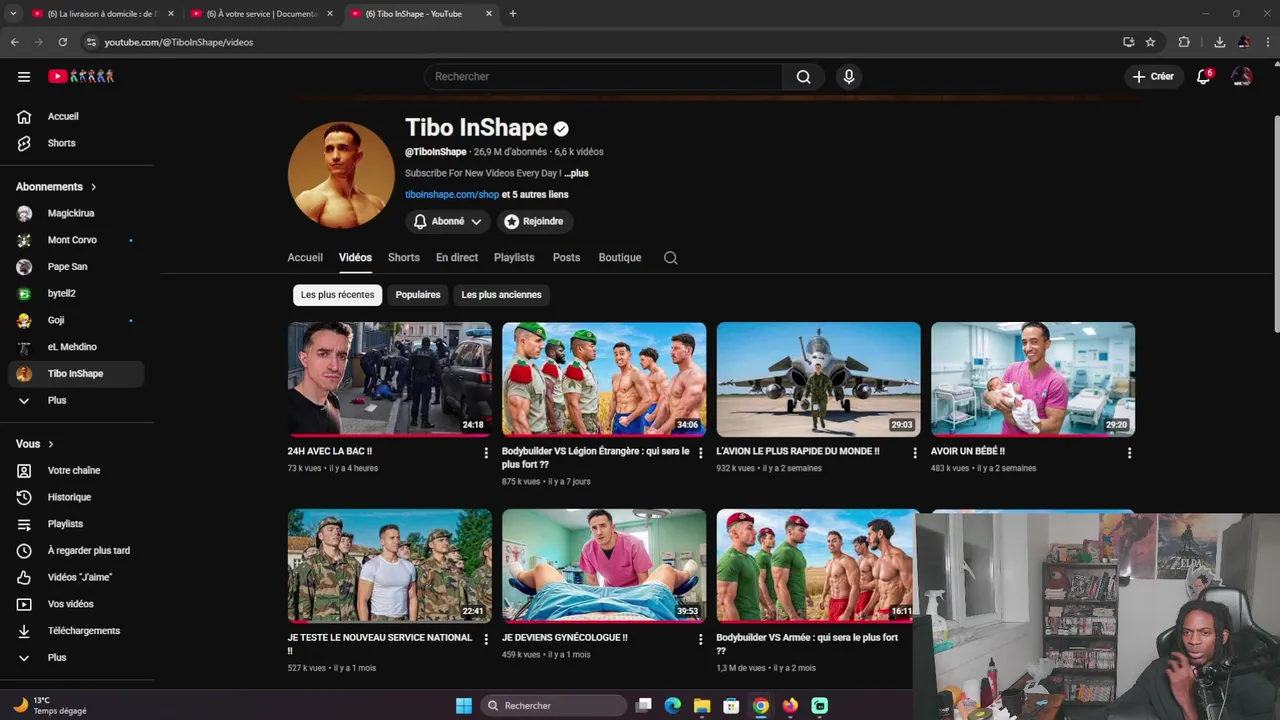Expand channel description with ...plus
The width and height of the screenshot is (1280, 720).
pyautogui.click(x=576, y=173)
